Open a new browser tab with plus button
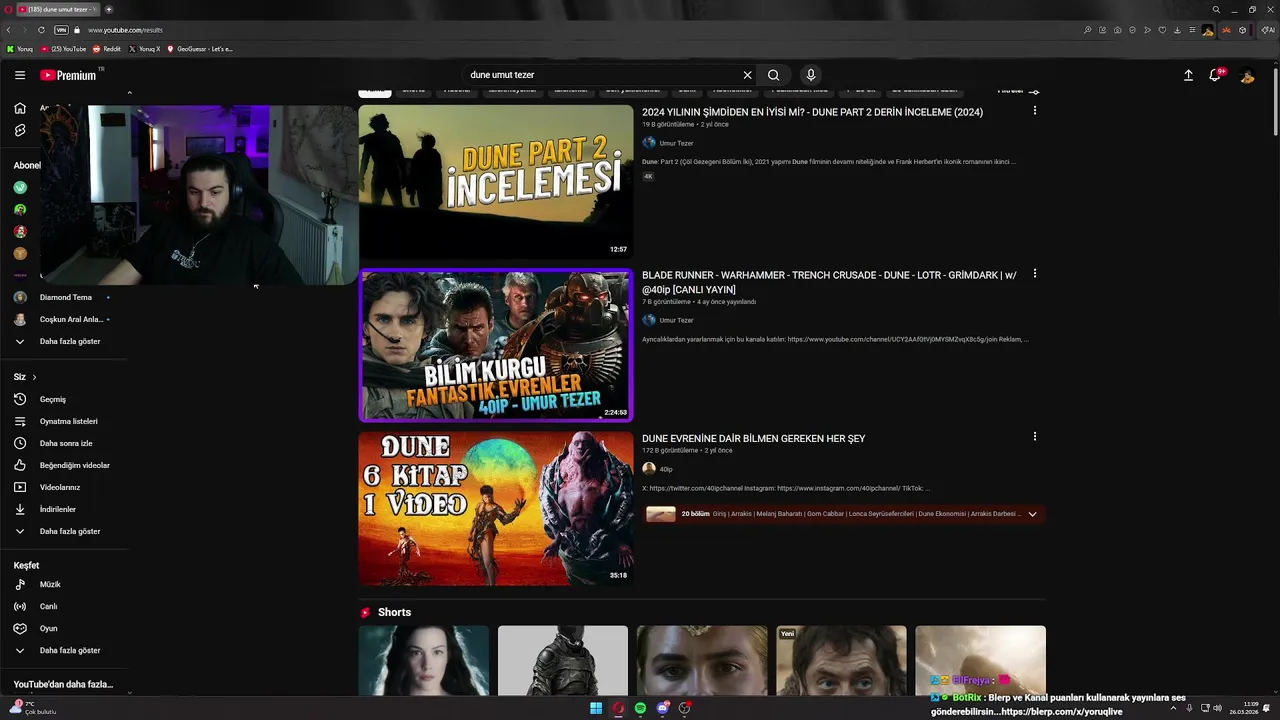1280x720 pixels. (x=109, y=9)
